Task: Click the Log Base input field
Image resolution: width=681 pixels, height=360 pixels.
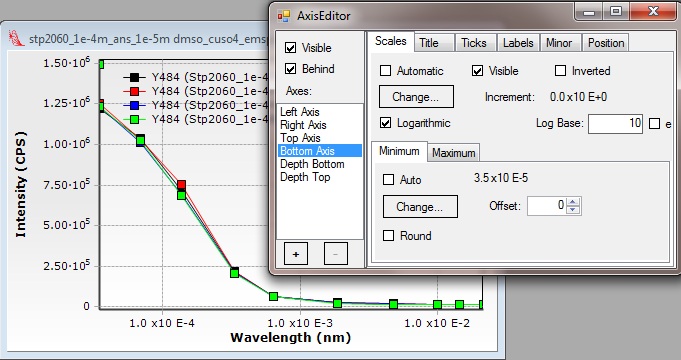Action: (x=615, y=123)
